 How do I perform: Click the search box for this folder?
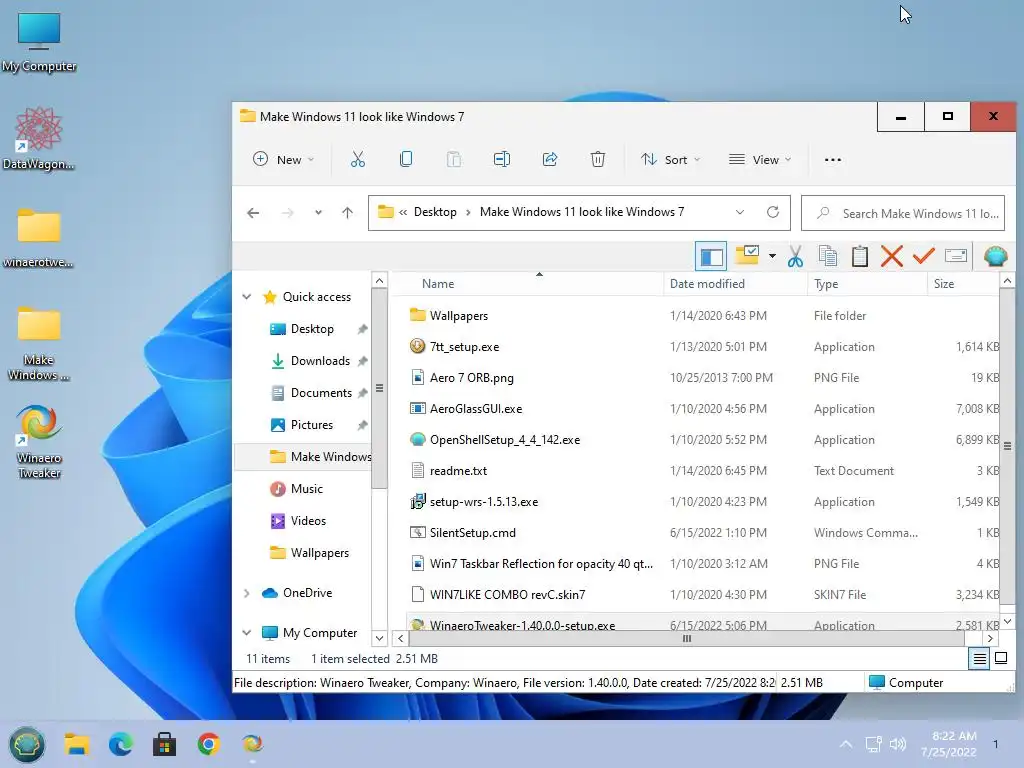coord(903,214)
